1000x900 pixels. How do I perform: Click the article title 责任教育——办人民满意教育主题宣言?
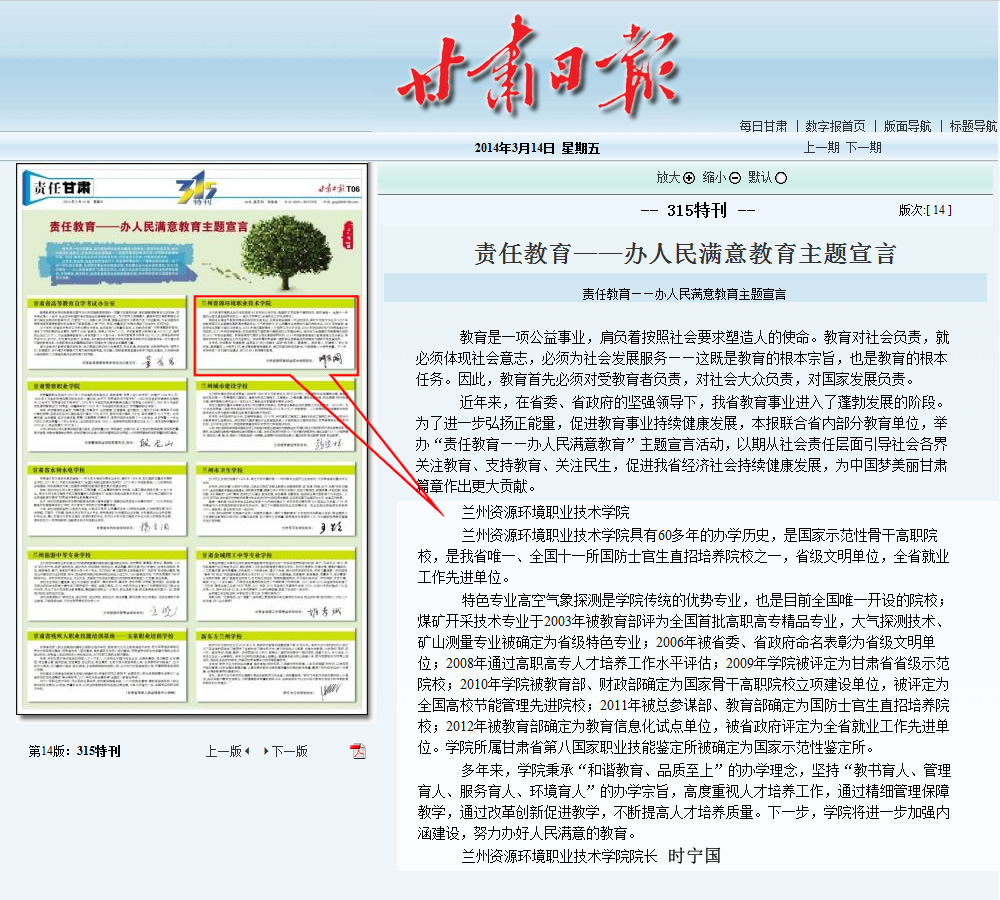686,254
